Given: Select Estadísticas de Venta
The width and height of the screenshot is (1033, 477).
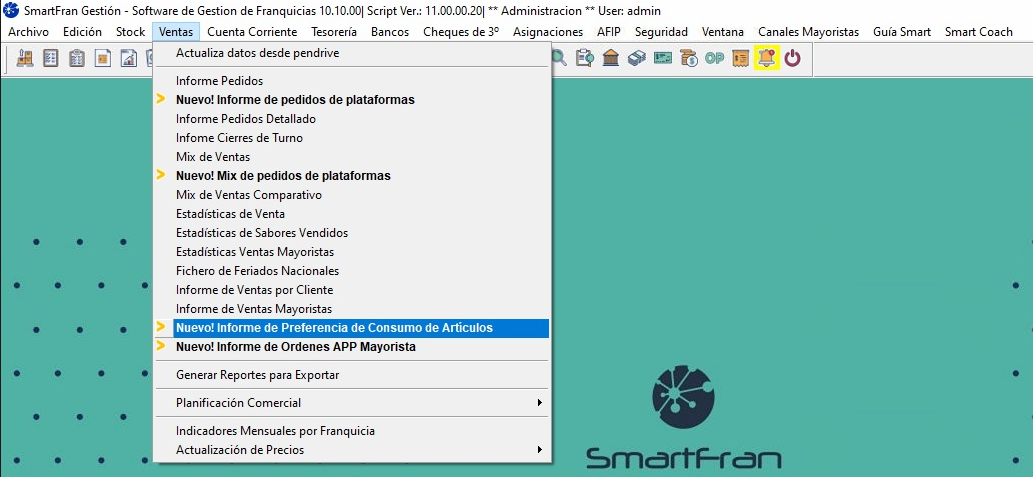Looking at the screenshot, I should [x=352, y=214].
